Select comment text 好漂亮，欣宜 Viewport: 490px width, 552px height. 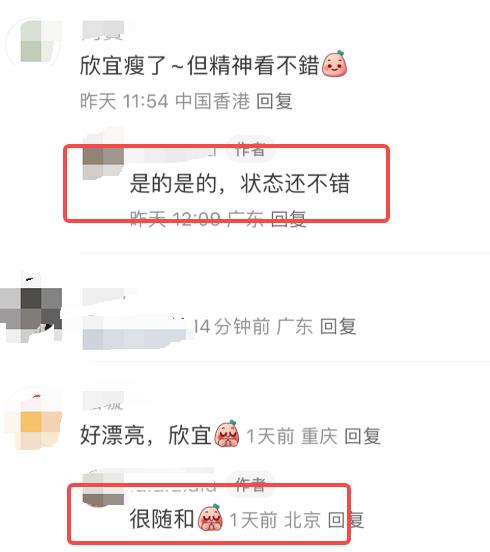[x=146, y=435]
